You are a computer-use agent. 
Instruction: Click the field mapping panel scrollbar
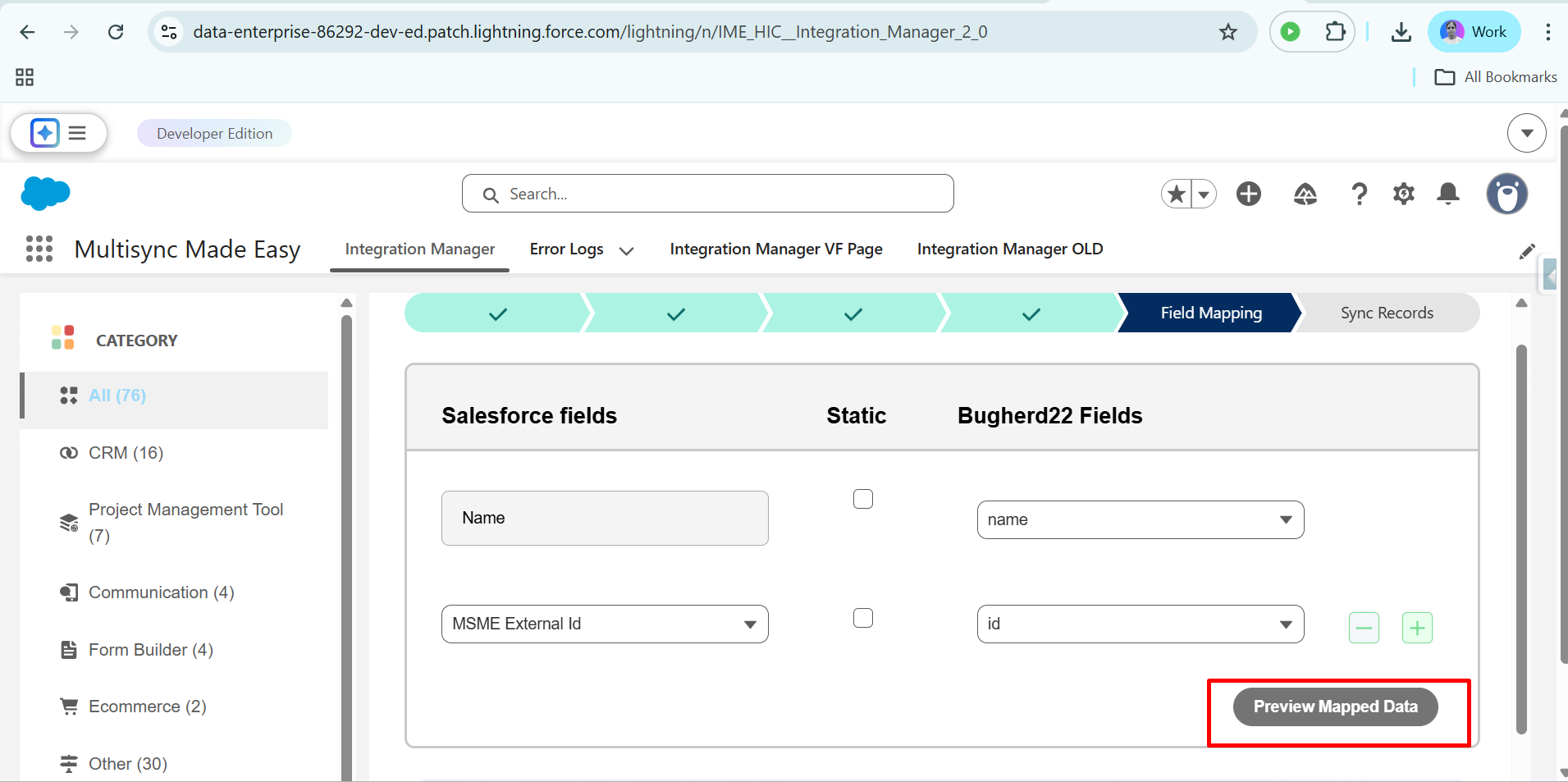(x=1521, y=539)
